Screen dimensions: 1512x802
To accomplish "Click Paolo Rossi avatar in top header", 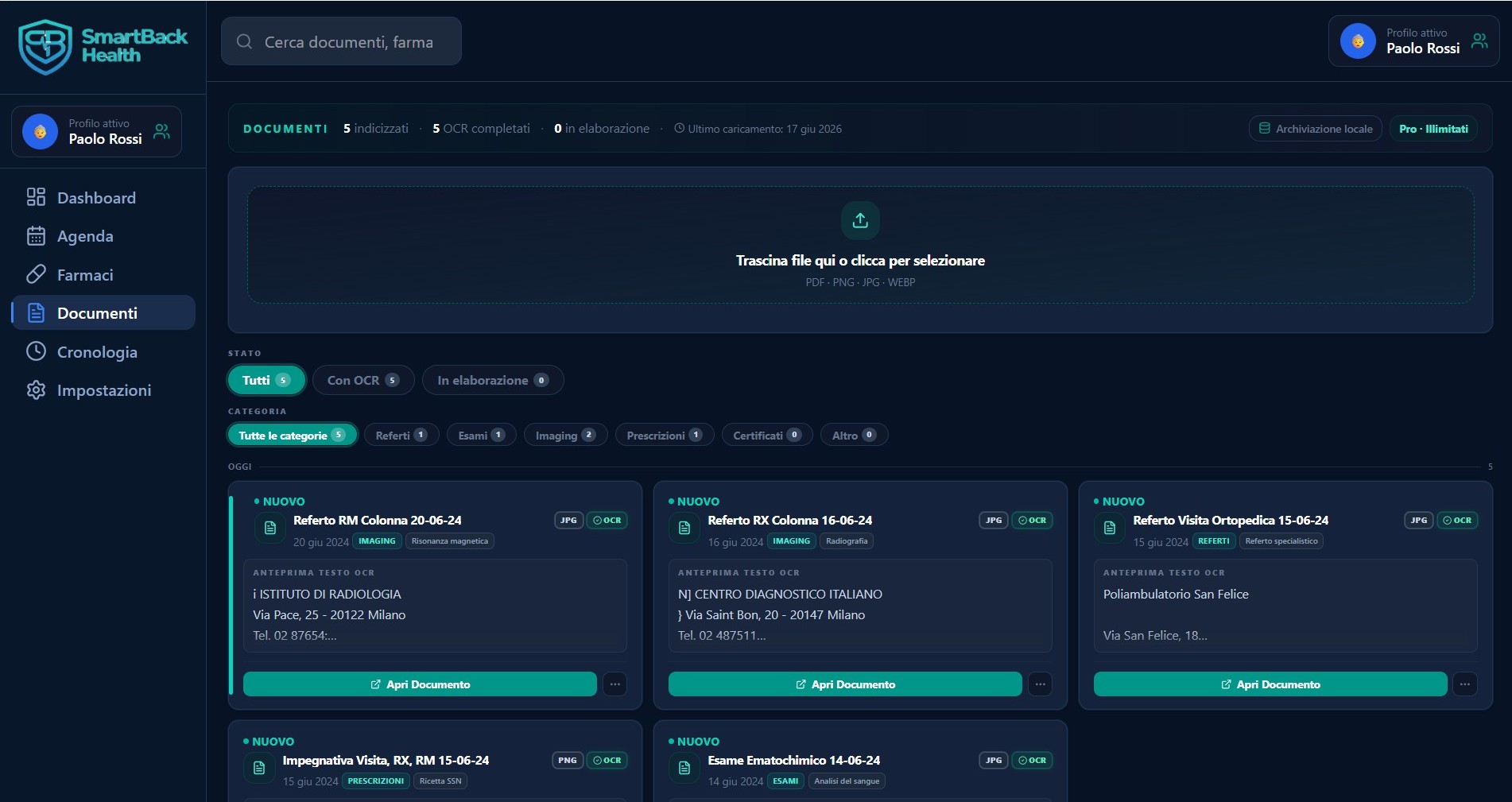I will coord(1358,41).
